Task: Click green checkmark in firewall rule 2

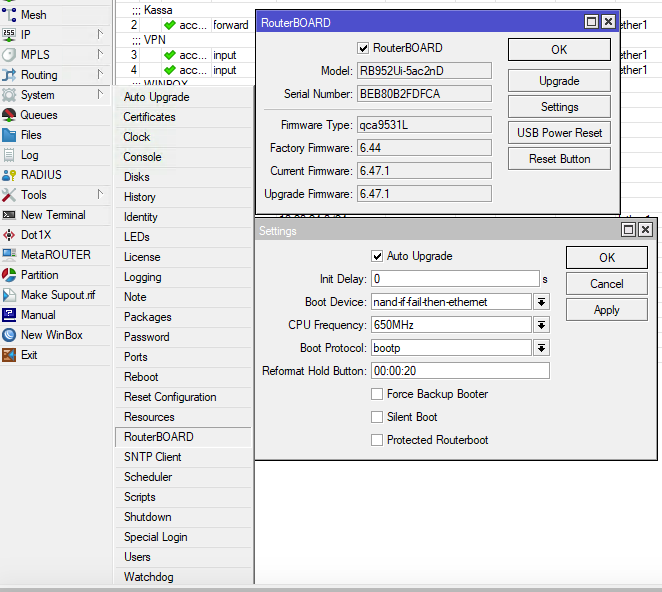Action: coord(170,25)
